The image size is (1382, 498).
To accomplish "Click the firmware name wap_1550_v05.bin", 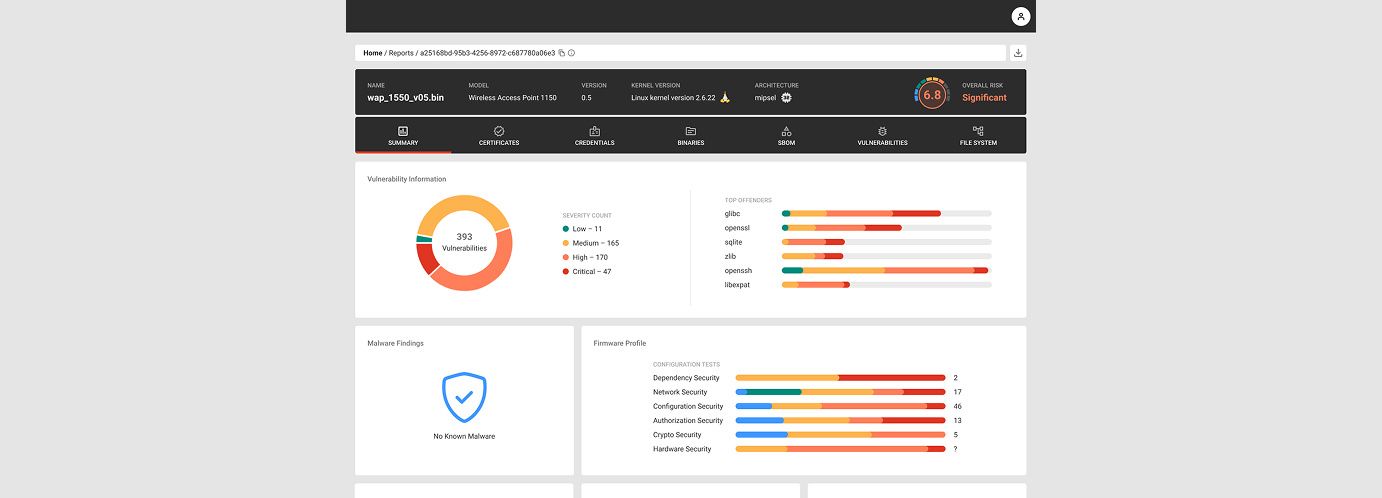I will coord(406,98).
